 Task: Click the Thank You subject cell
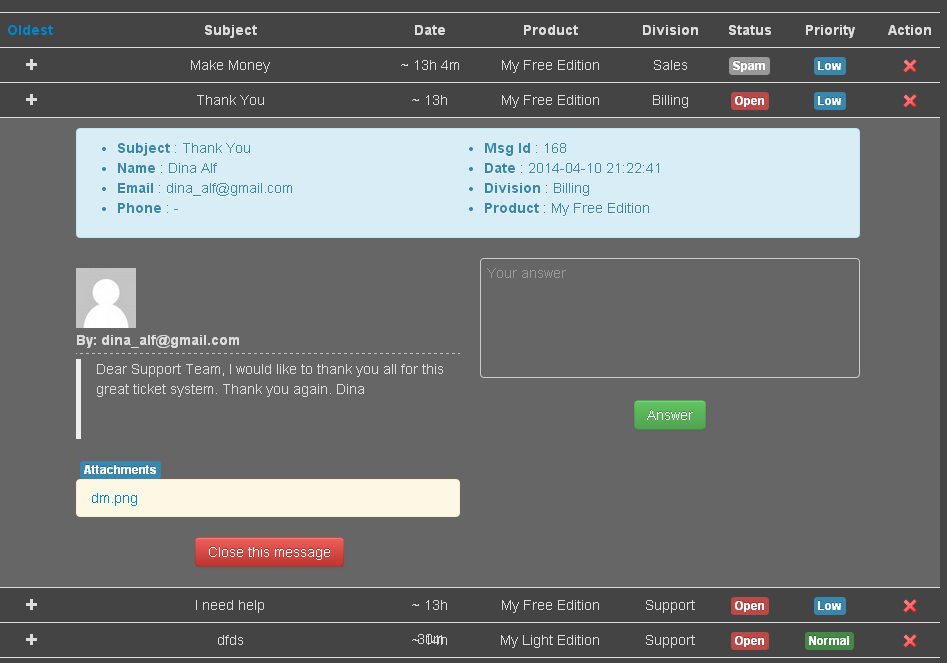(x=230, y=100)
